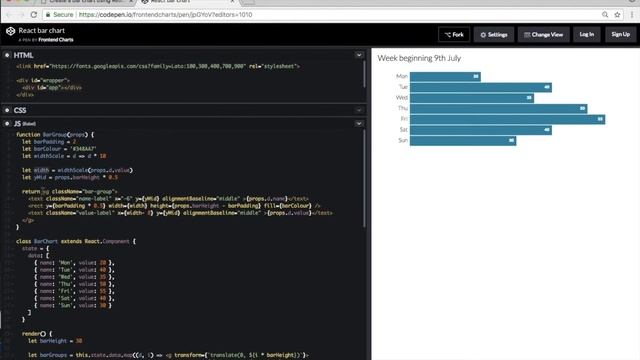Click the Sun bar in chart
This screenshot has width=640, height=360.
point(463,140)
